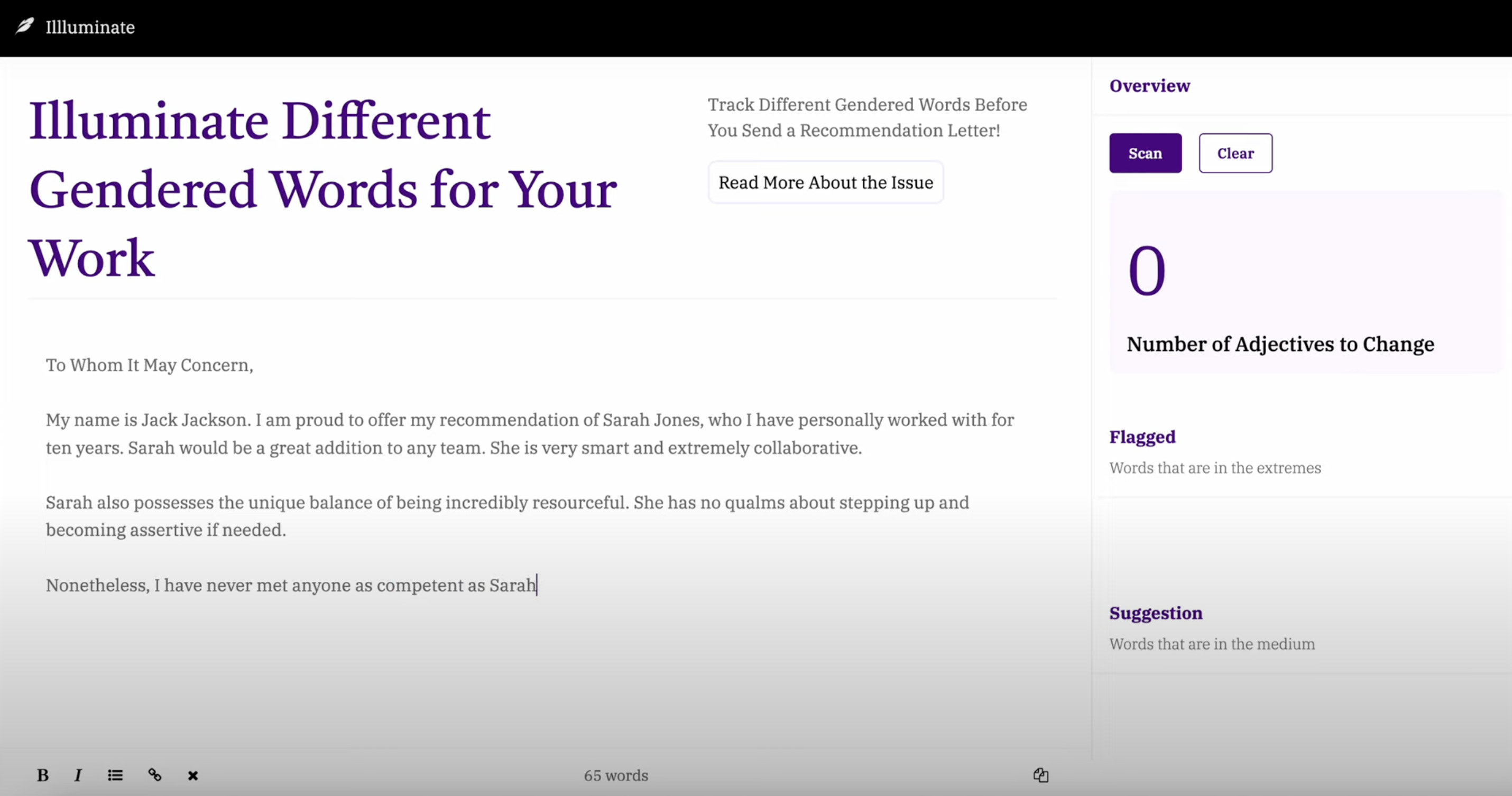Copy letter text with clipboard icon
This screenshot has height=796, width=1512.
tap(1040, 775)
